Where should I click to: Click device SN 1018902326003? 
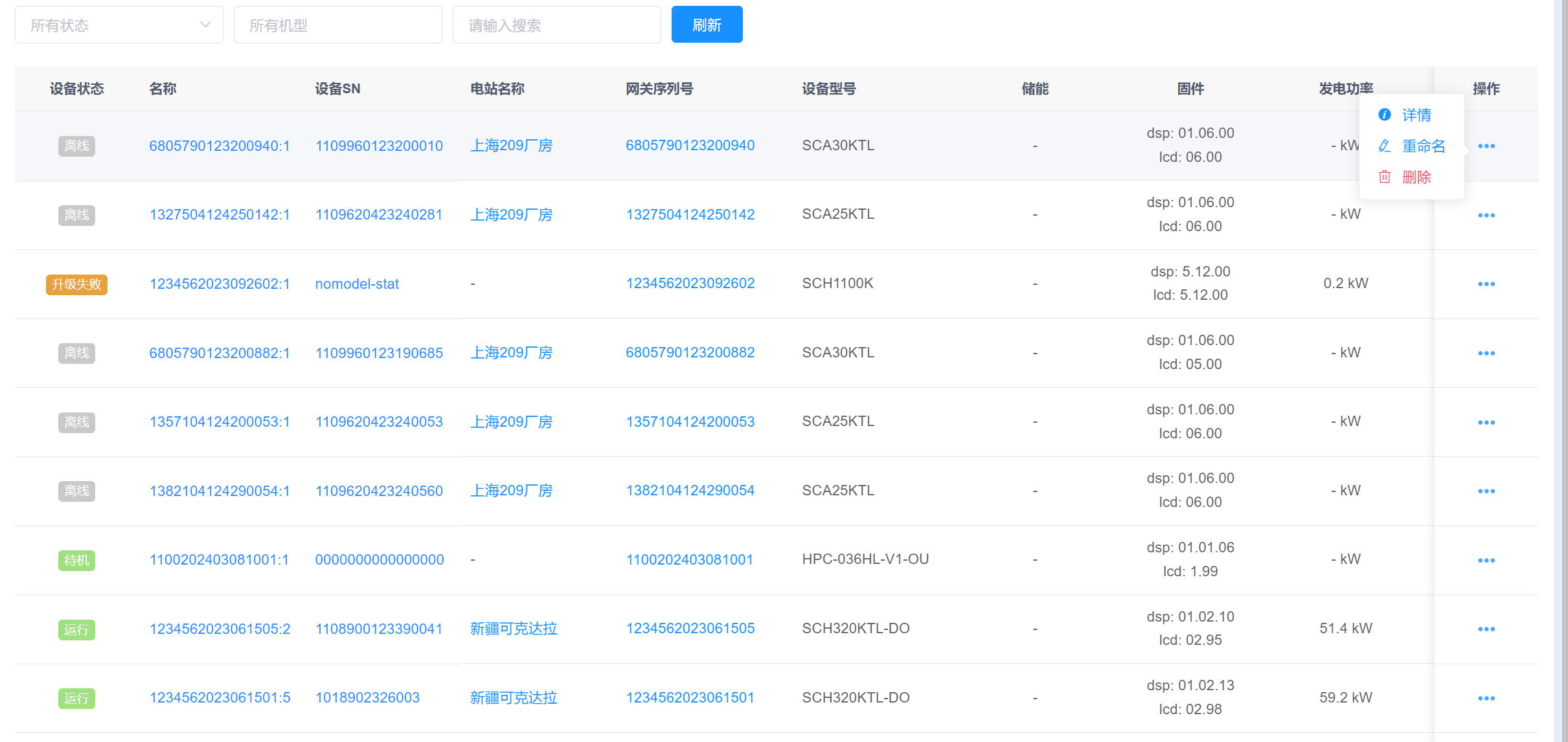pos(367,698)
